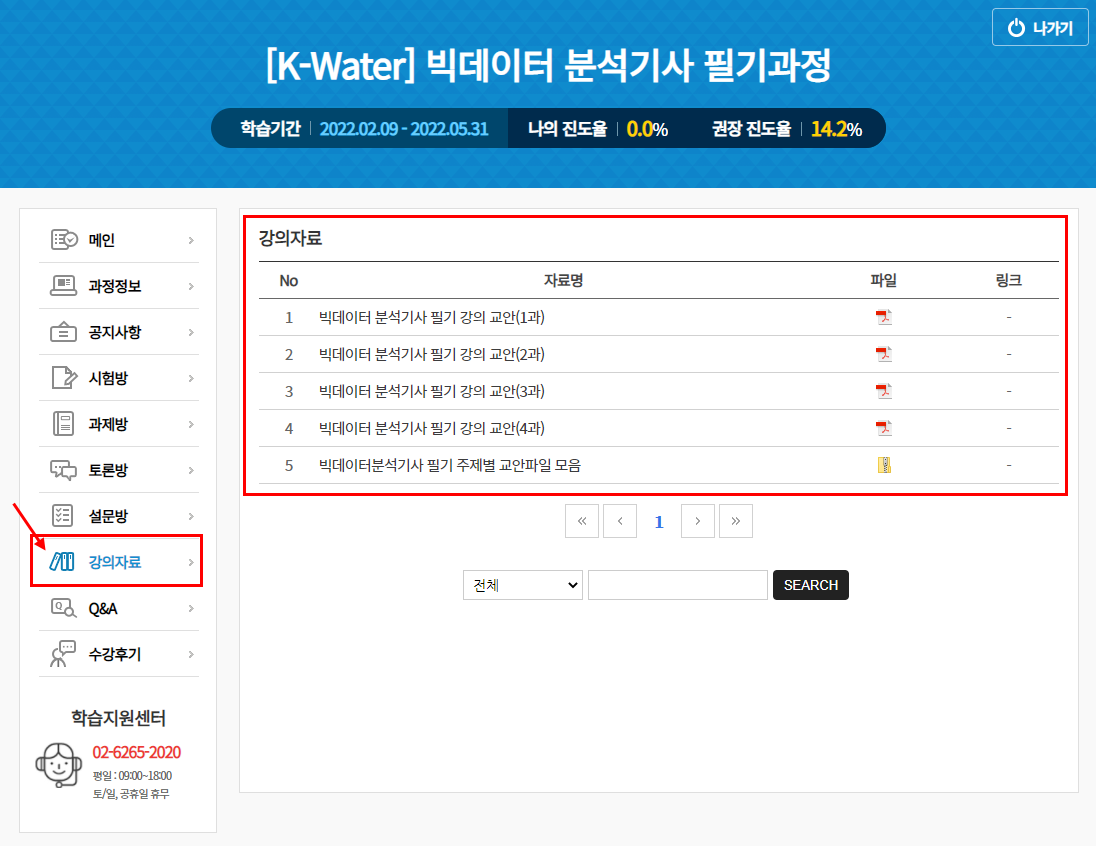
Task: Click the No column header
Action: 289,281
